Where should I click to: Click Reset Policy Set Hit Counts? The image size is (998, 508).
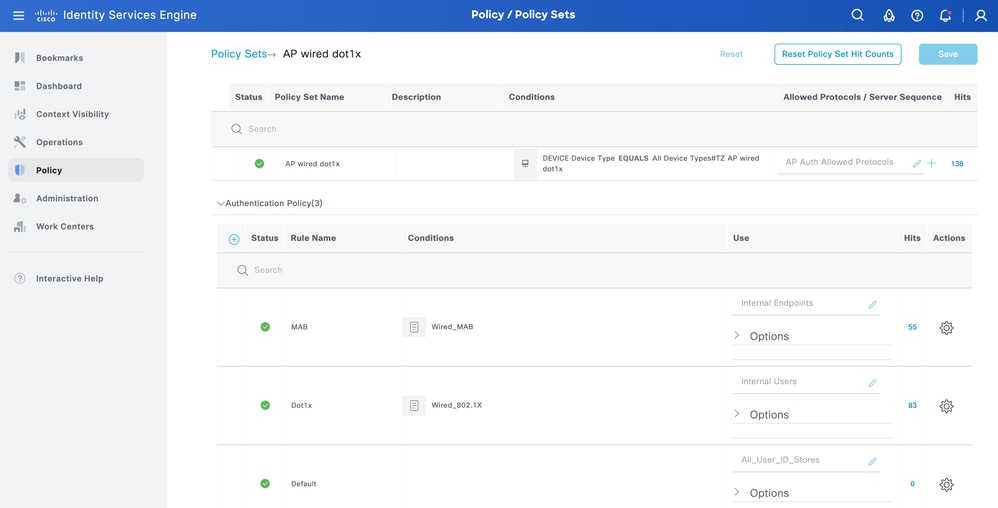point(838,54)
